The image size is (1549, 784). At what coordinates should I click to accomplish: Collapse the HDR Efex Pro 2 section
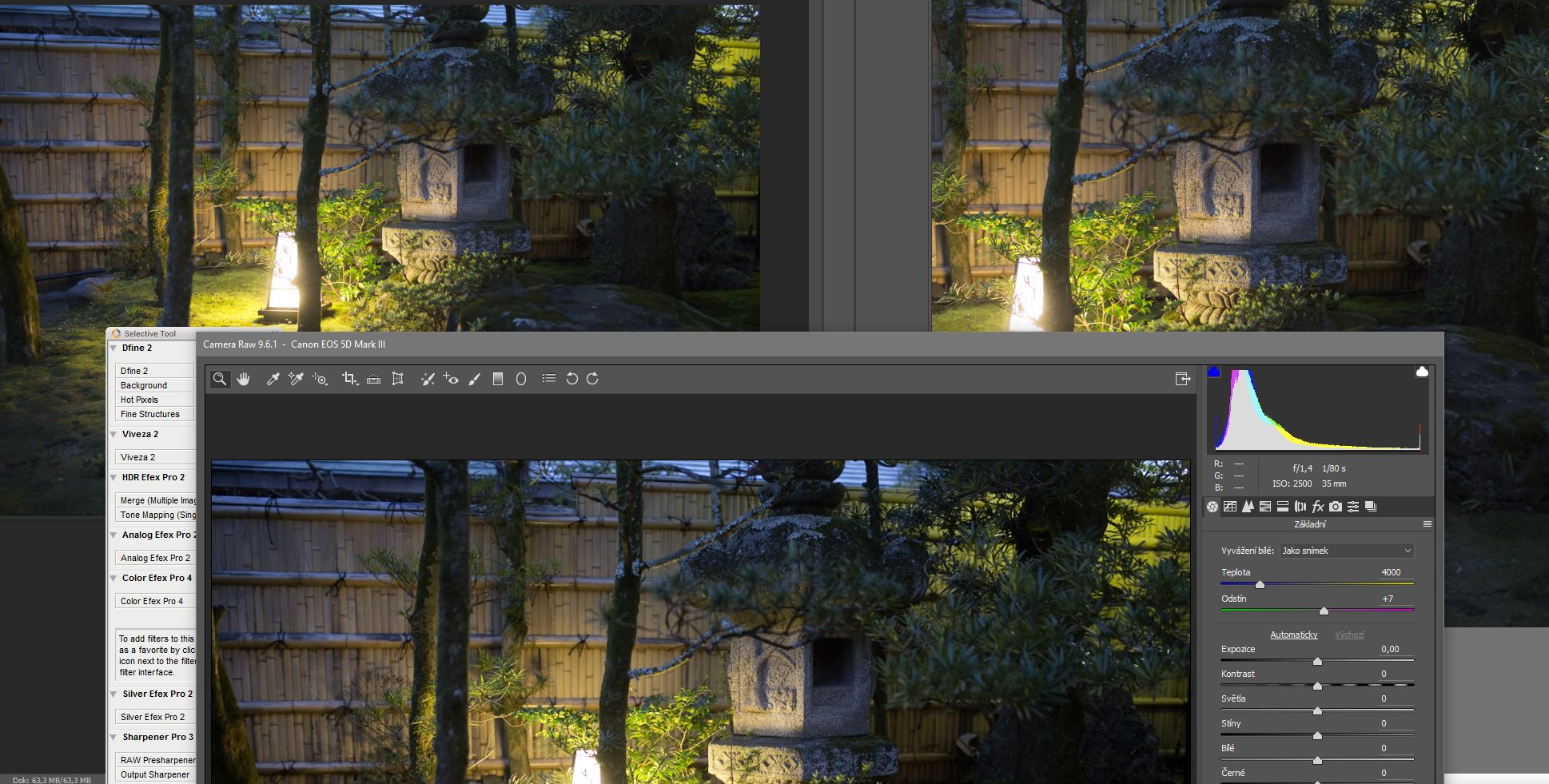click(113, 478)
